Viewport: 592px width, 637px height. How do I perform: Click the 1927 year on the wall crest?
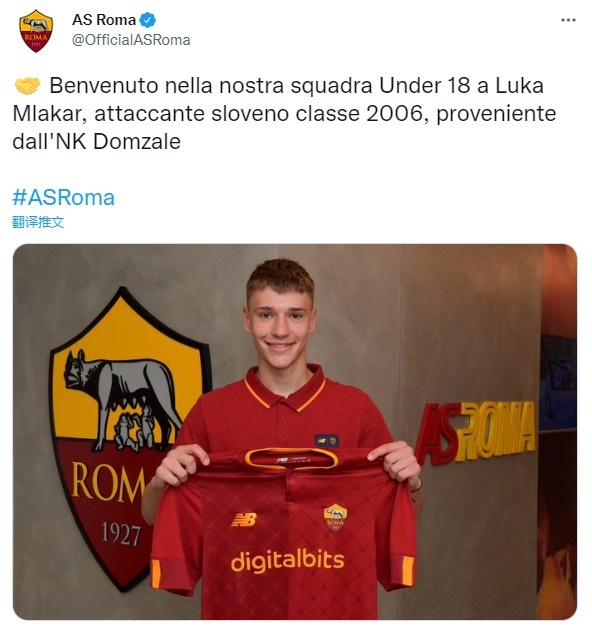point(121,534)
